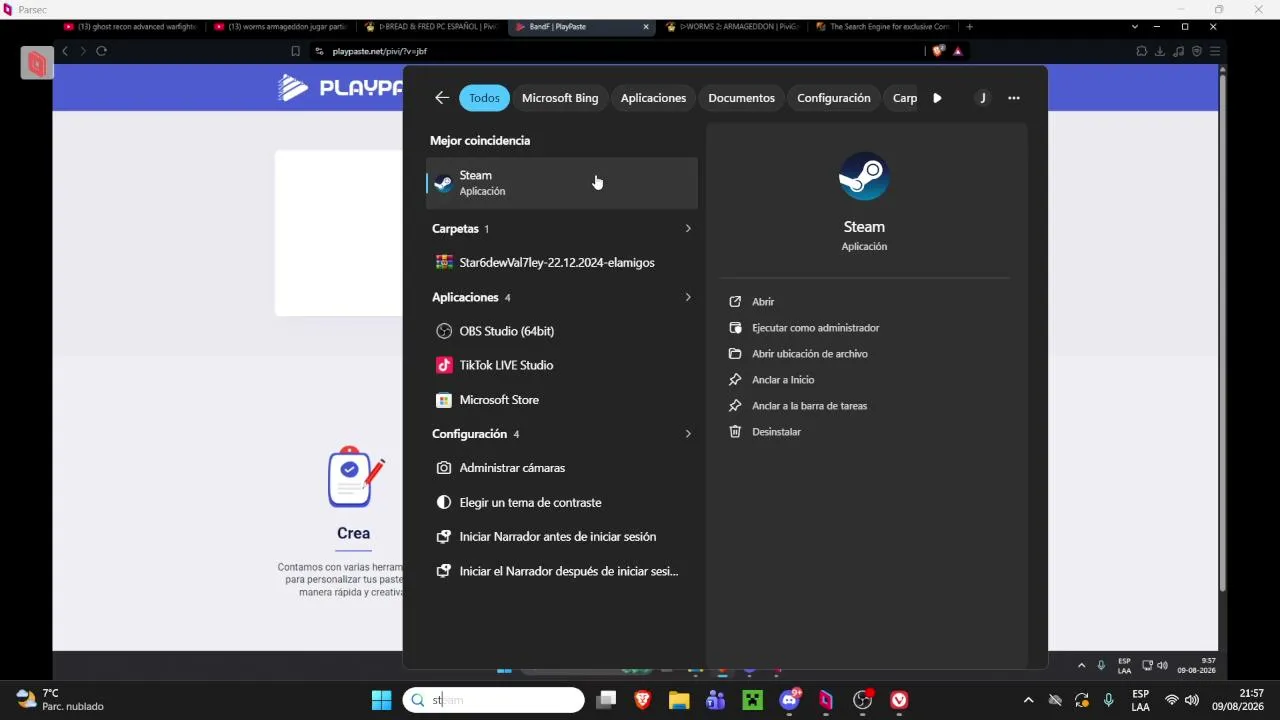Open the Windows Start menu
Screen dimensions: 1280x720
381,700
